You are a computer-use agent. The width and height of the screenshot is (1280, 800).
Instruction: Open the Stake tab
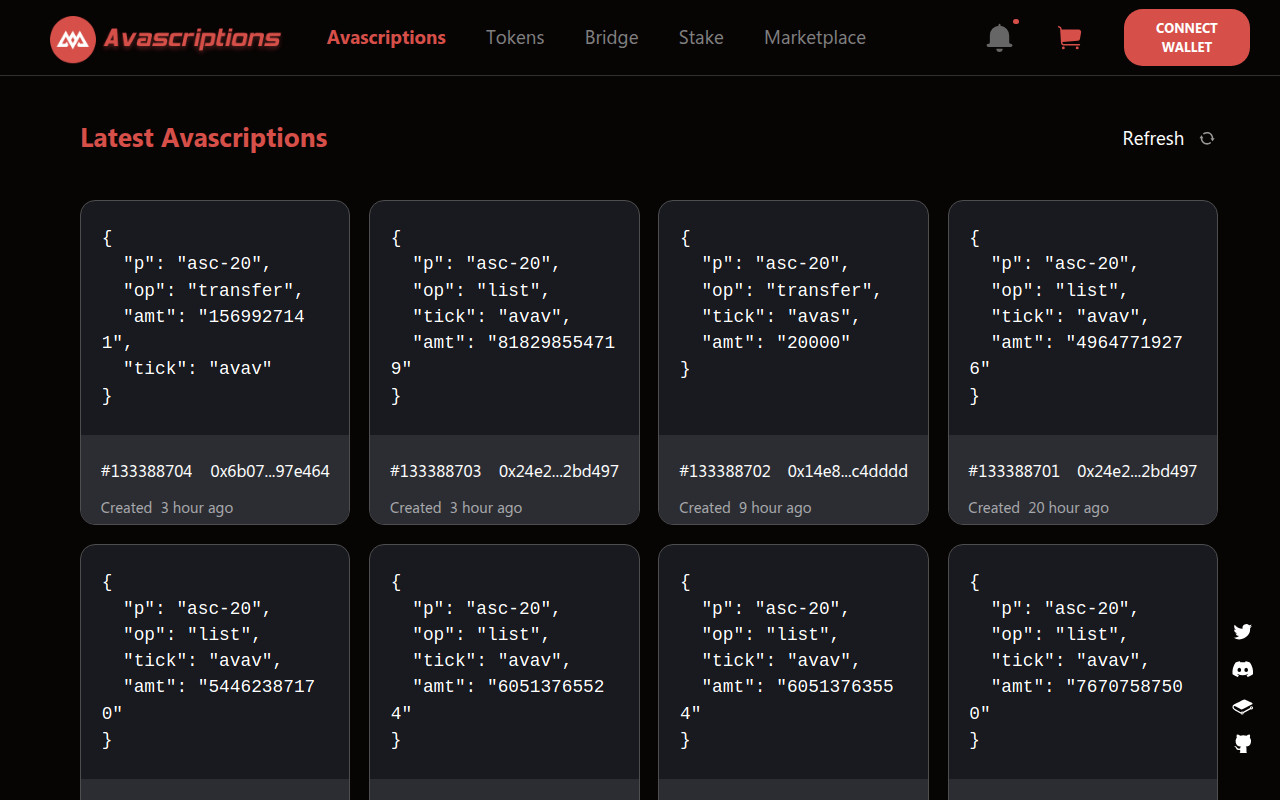click(x=701, y=37)
